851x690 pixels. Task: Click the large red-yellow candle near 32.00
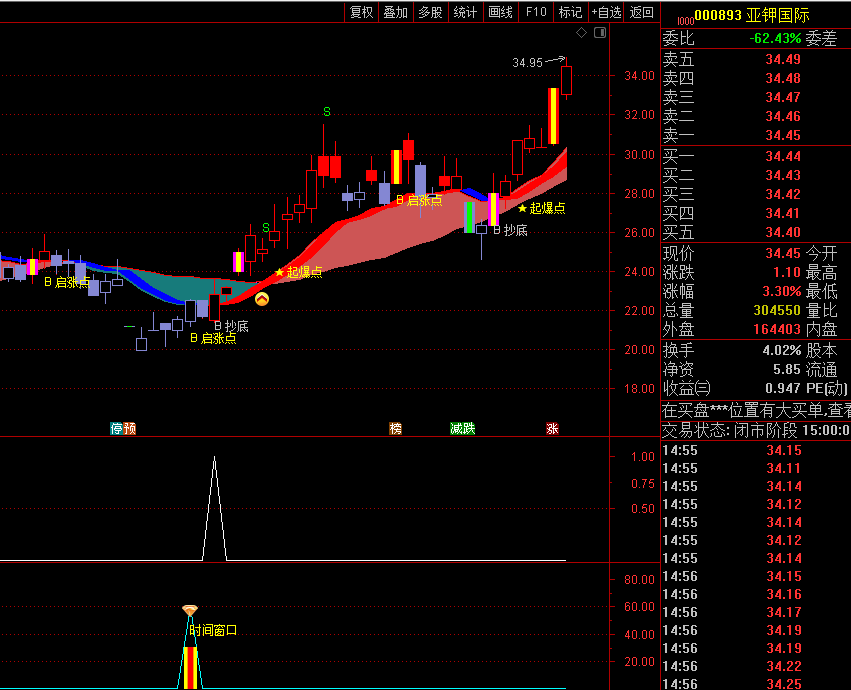[553, 116]
